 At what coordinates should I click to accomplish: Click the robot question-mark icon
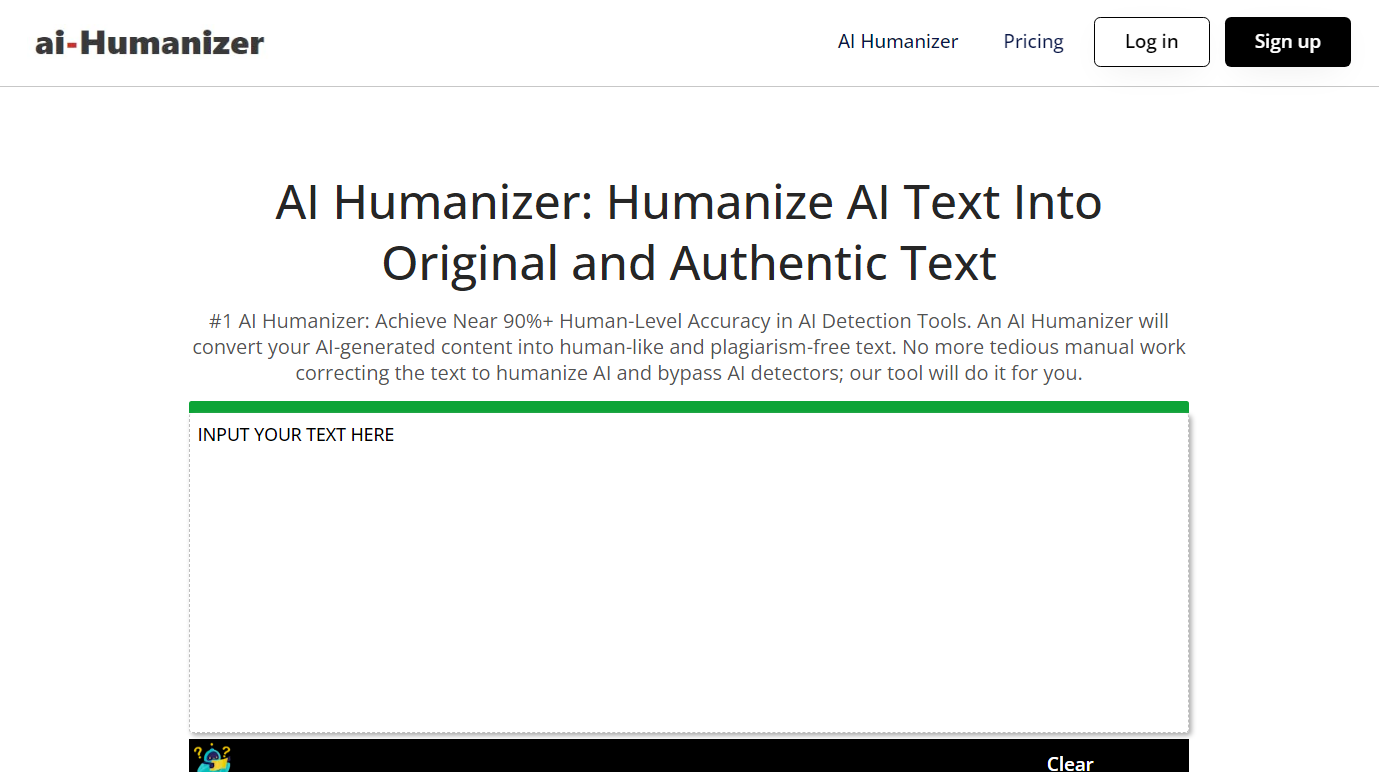(x=212, y=757)
